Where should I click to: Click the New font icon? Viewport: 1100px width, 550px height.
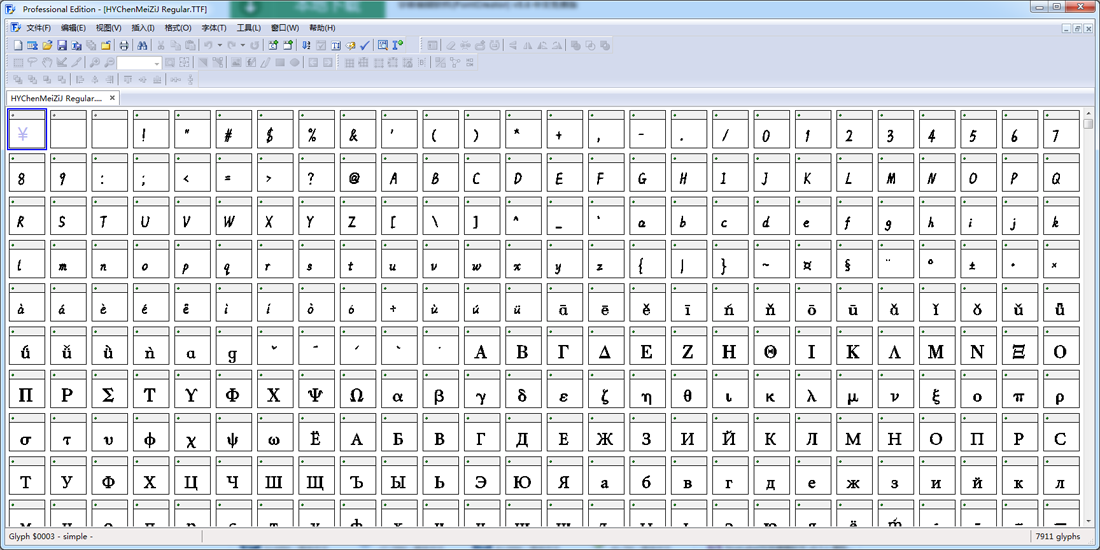pos(18,45)
